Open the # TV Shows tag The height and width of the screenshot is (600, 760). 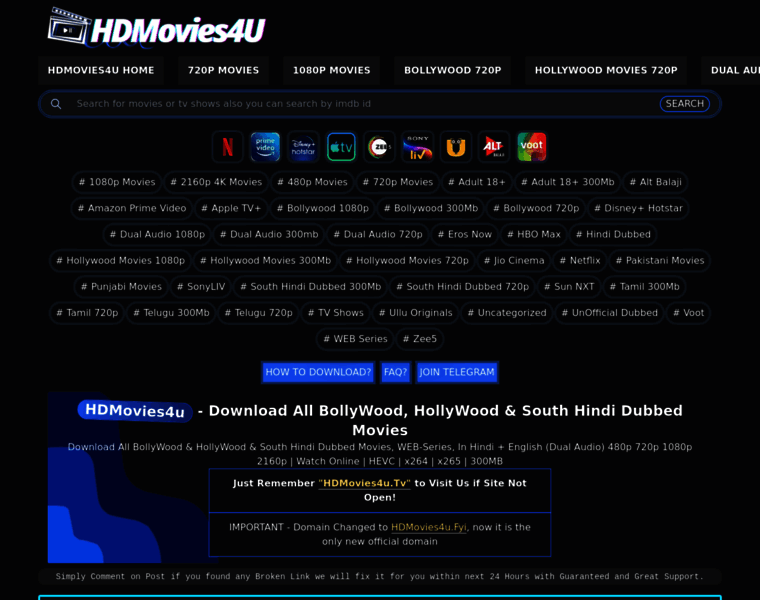[x=335, y=313]
